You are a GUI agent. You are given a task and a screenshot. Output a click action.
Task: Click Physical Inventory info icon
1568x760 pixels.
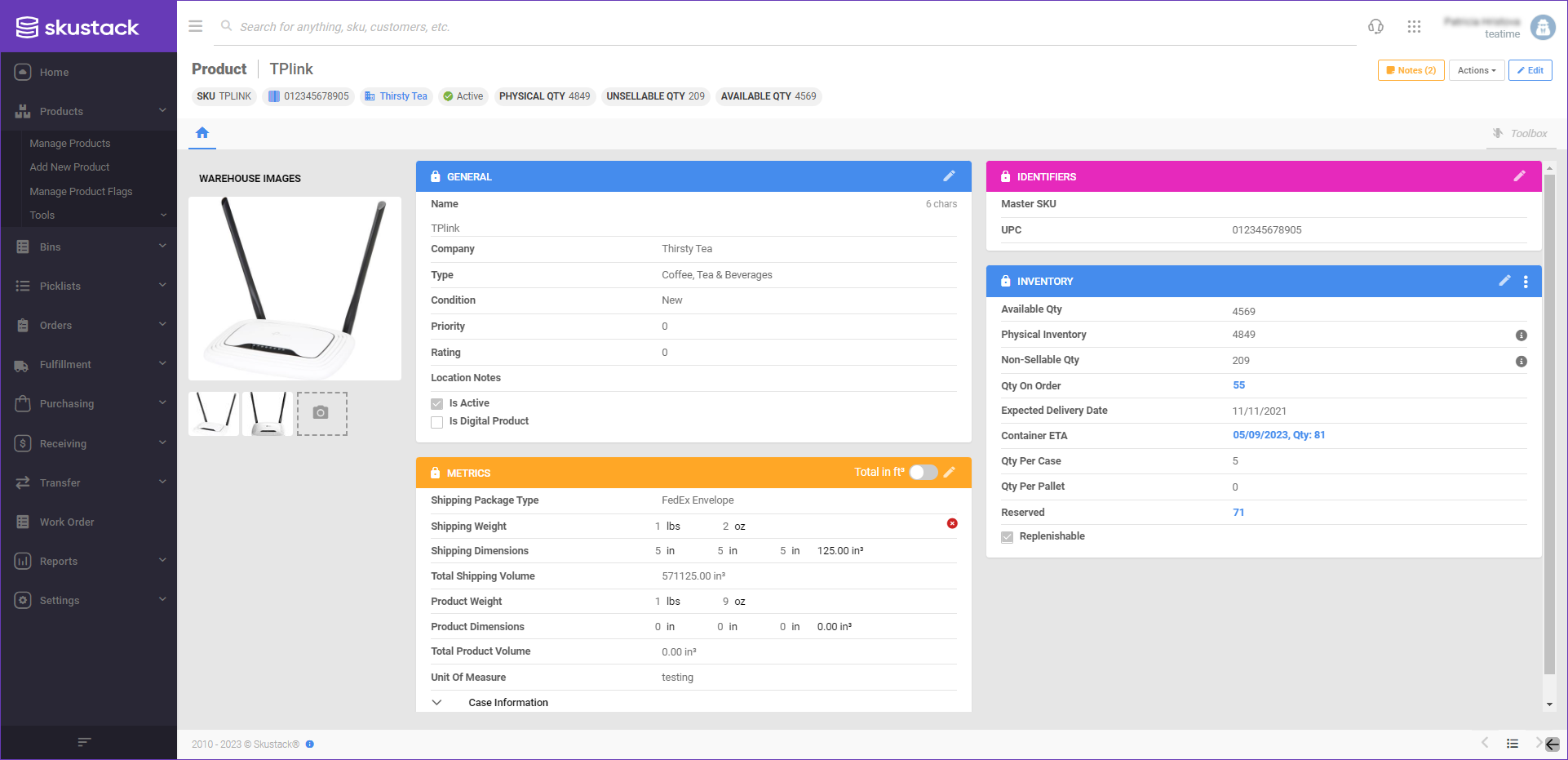(1521, 336)
